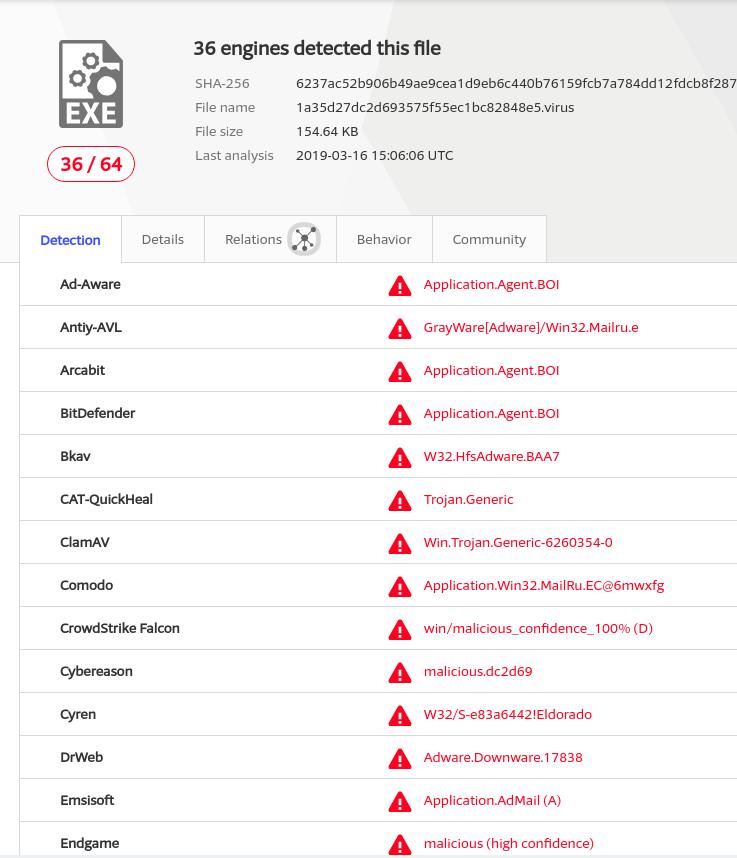This screenshot has width=737, height=858.
Task: Click the DrWeb engine name
Action: coord(82,757)
